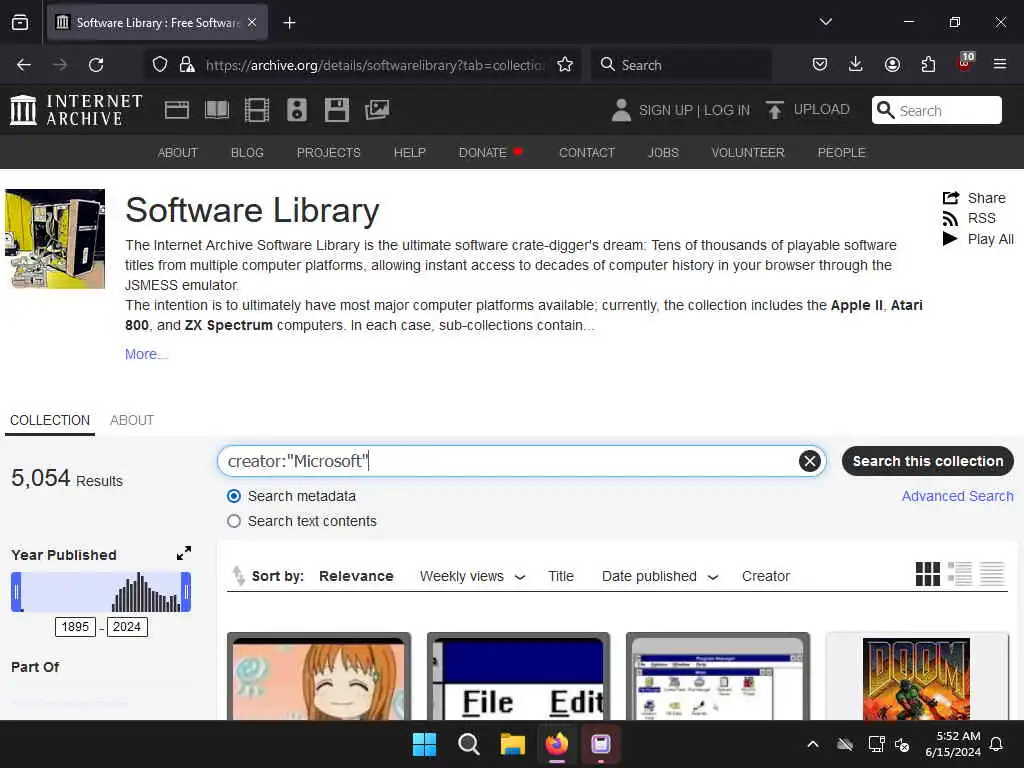Open the DONATE nav menu item

point(490,153)
